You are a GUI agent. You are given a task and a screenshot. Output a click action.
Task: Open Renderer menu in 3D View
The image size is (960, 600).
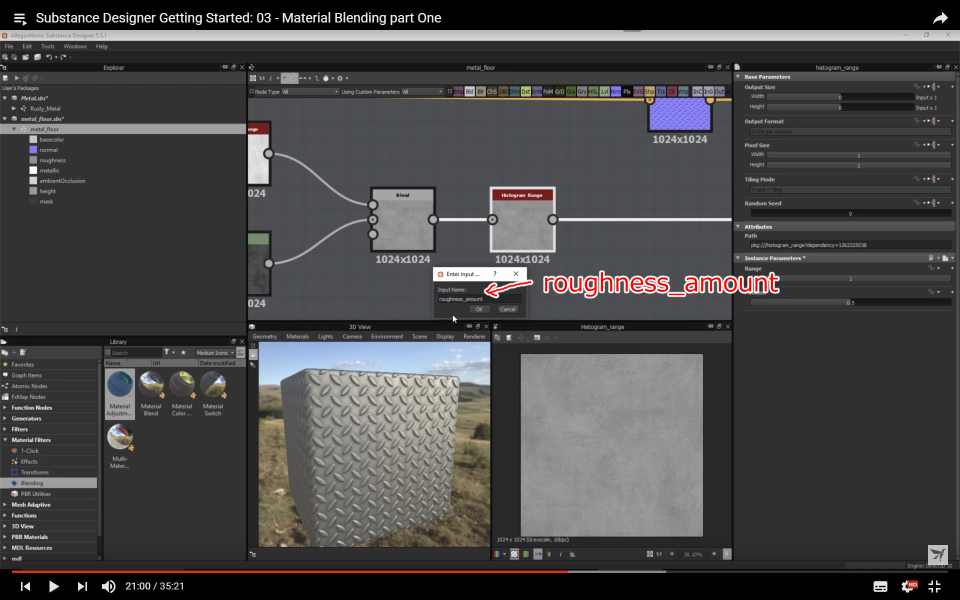pyautogui.click(x=474, y=337)
